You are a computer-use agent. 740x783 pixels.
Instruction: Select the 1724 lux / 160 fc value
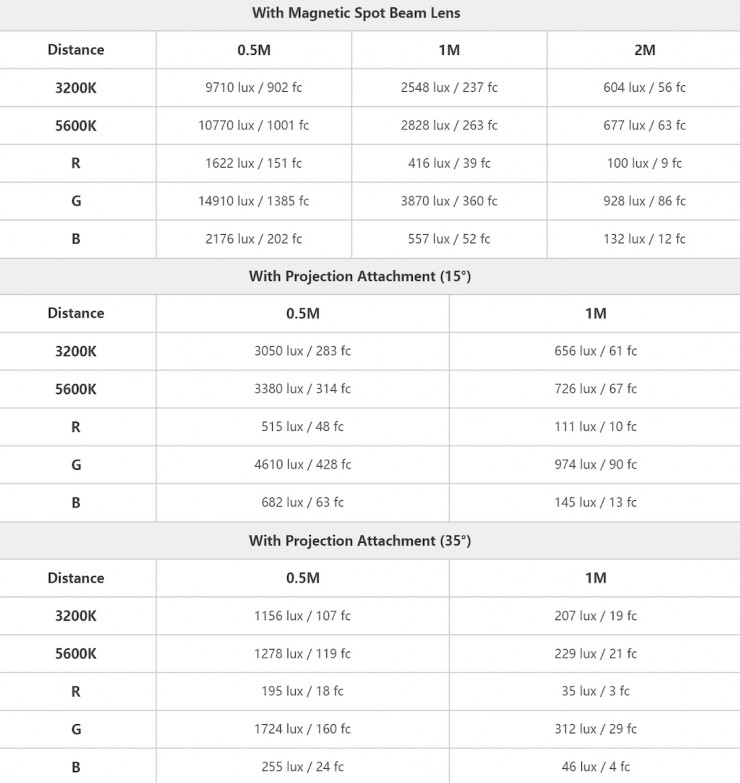coord(302,729)
